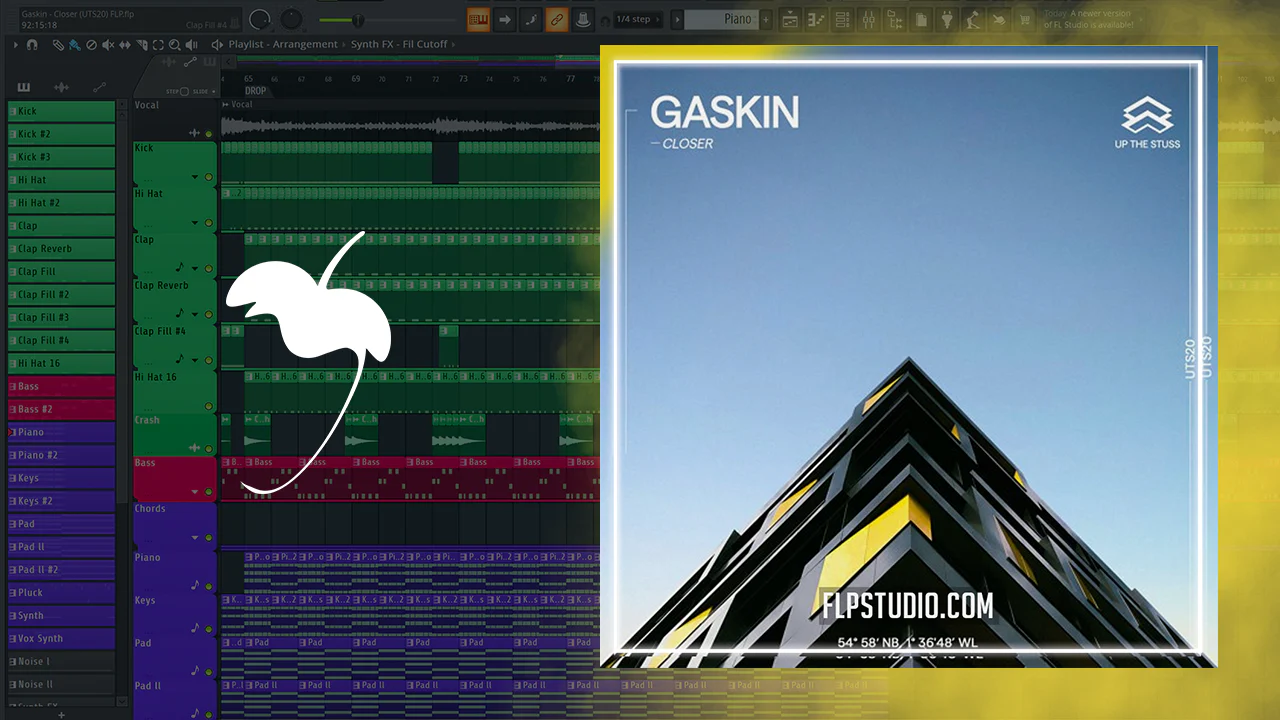Open the newer version available notice

point(1088,19)
